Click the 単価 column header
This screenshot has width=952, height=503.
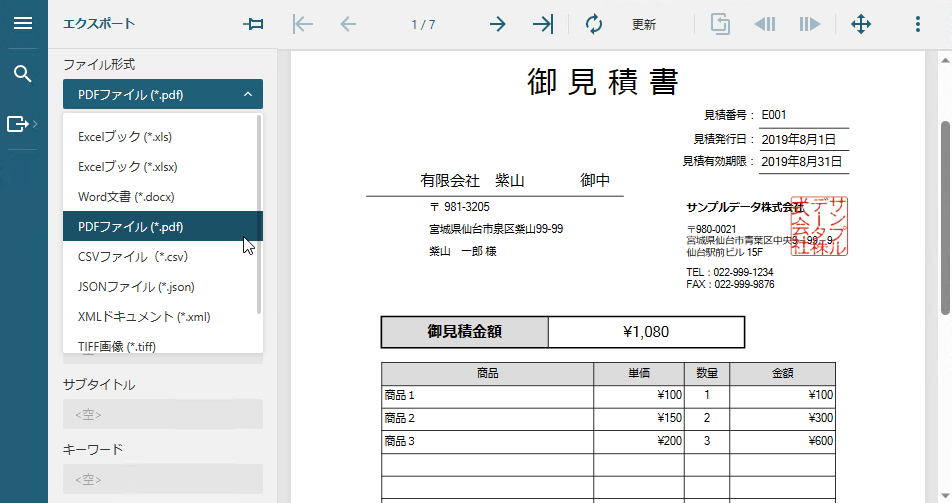639,373
